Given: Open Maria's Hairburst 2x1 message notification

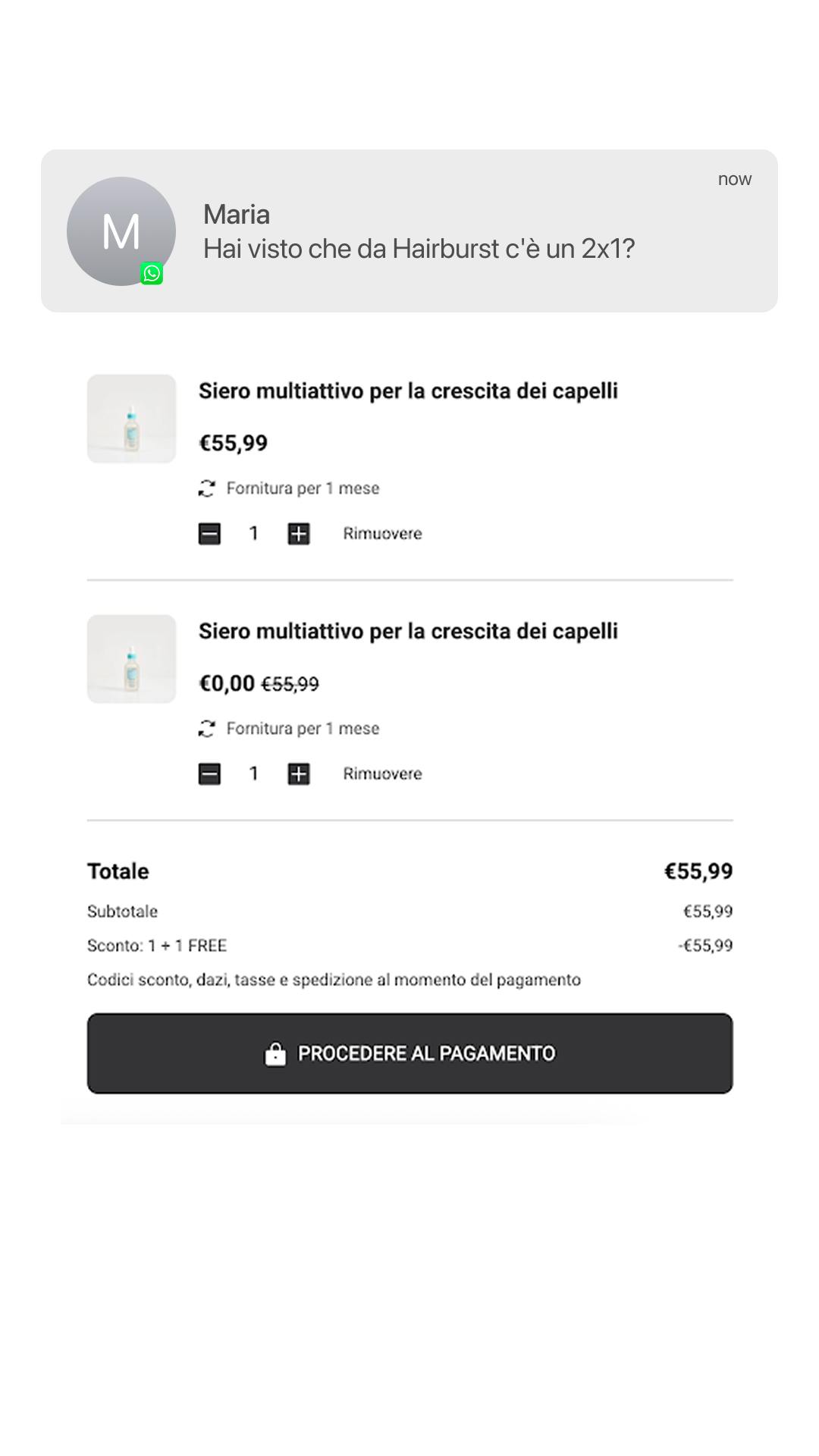Looking at the screenshot, I should click(x=409, y=231).
